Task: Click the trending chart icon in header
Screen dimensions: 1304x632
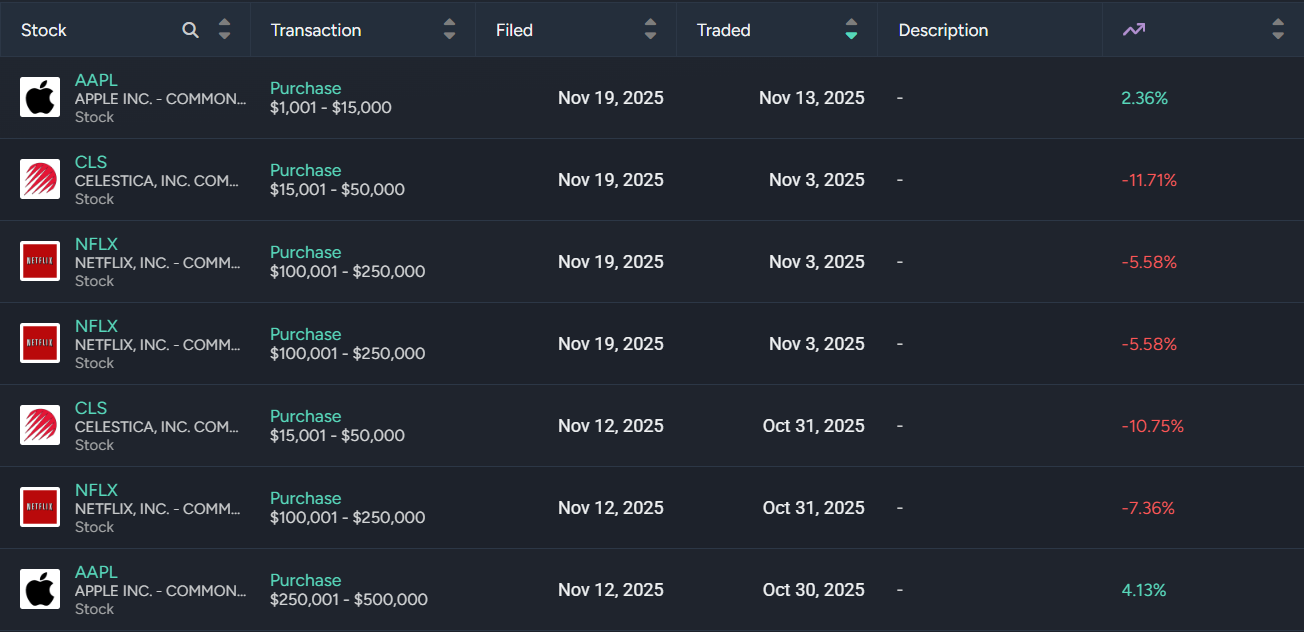Action: tap(1133, 30)
